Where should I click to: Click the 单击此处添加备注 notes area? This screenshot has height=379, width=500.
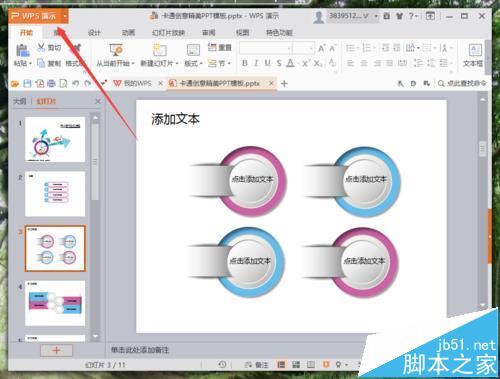tap(140, 350)
